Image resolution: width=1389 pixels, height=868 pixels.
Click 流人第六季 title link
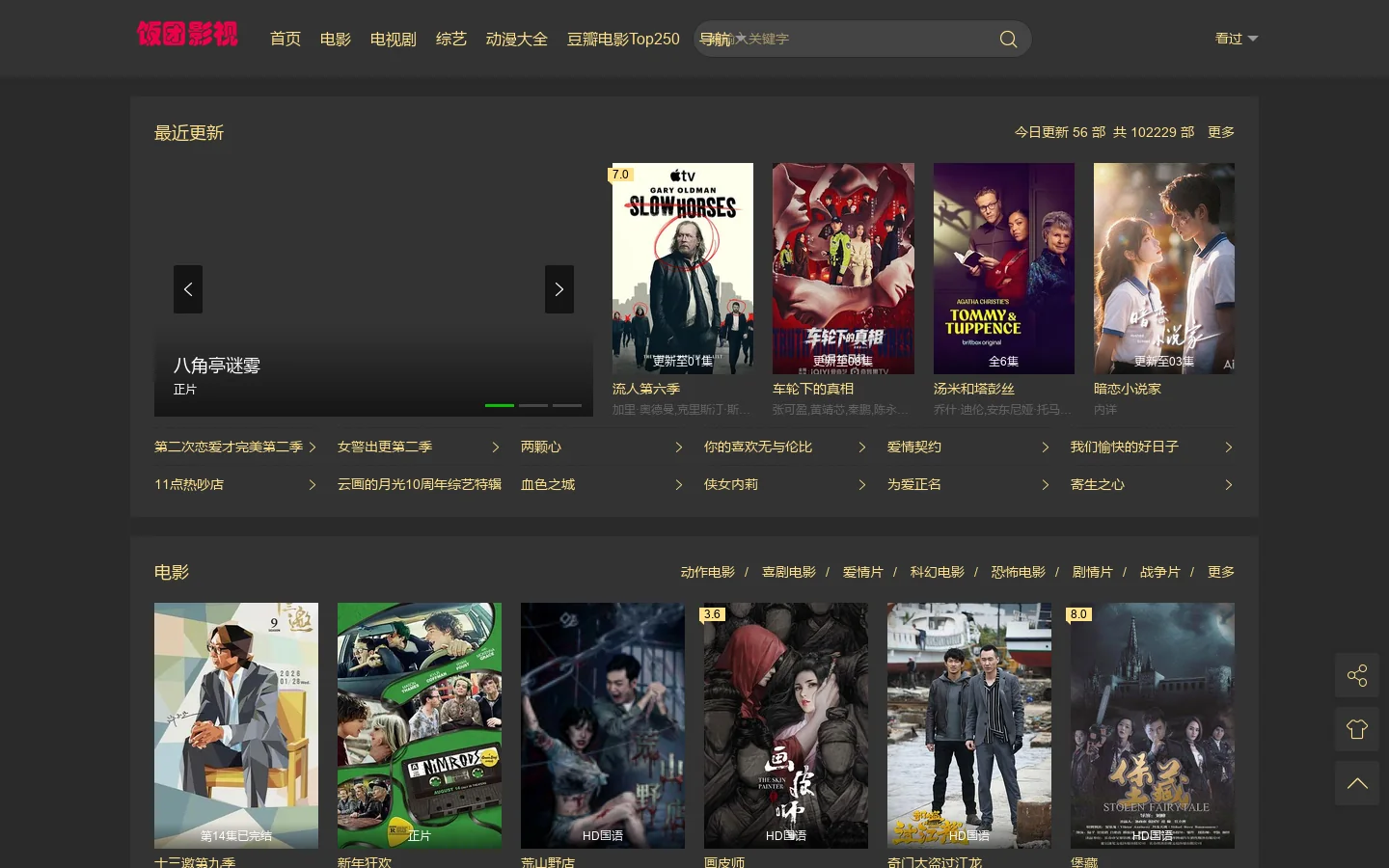coord(646,389)
